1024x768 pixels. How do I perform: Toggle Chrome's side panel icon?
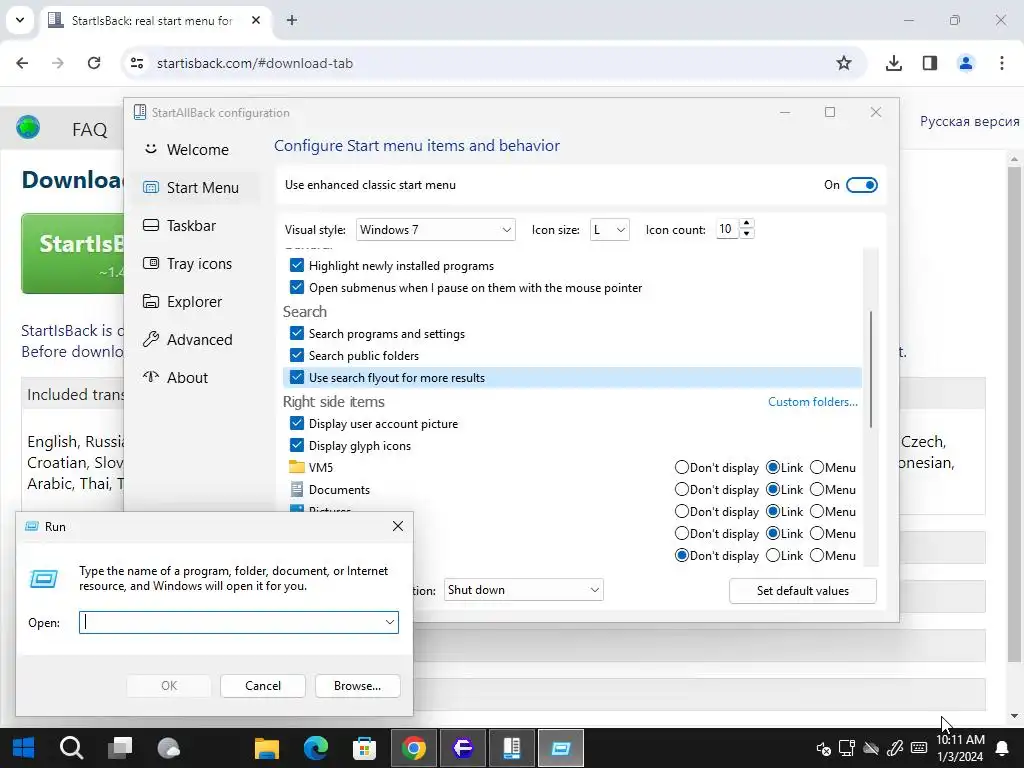point(929,63)
